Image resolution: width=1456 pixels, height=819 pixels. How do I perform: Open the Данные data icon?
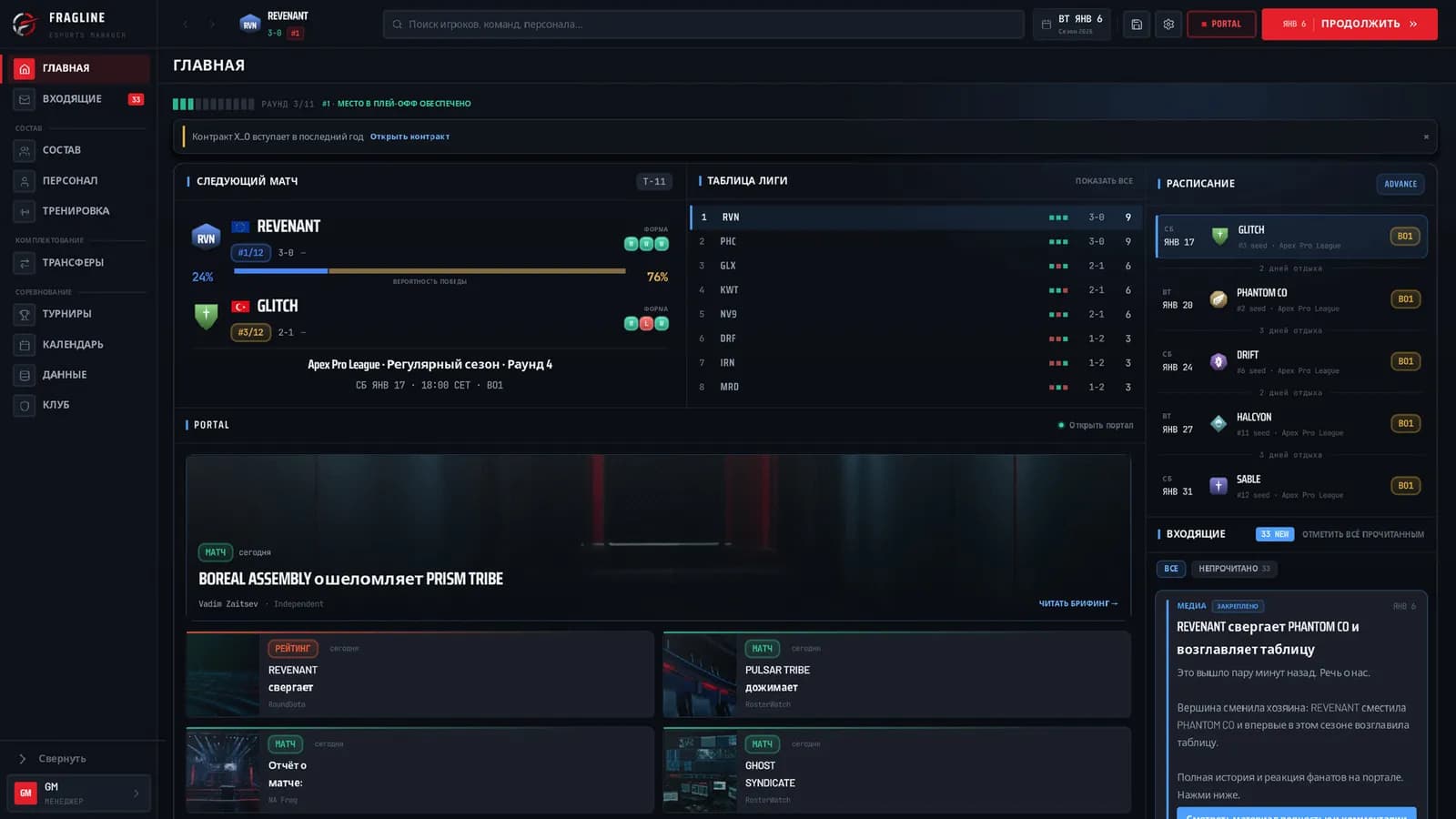[x=25, y=375]
